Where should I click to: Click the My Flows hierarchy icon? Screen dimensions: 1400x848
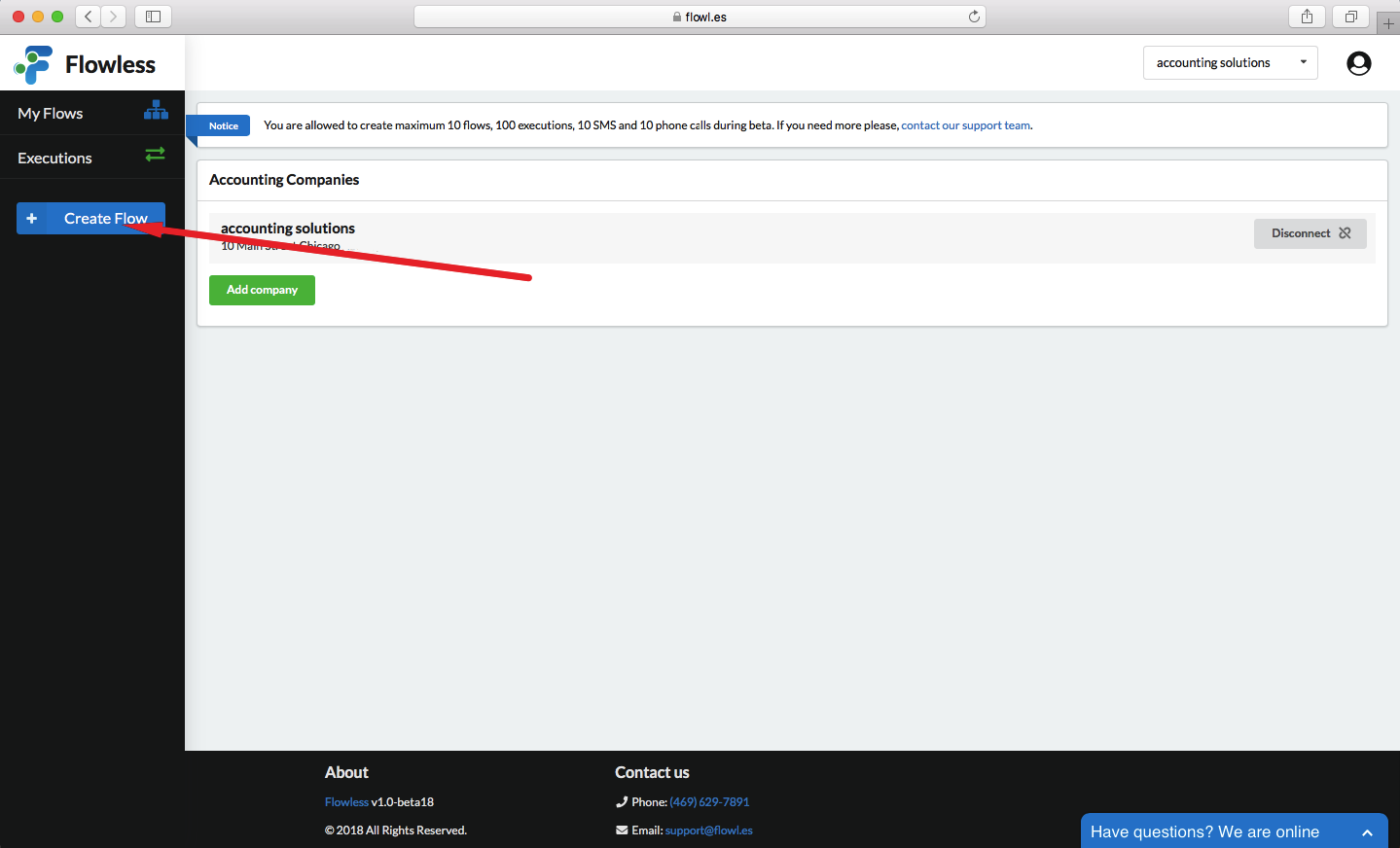[156, 110]
